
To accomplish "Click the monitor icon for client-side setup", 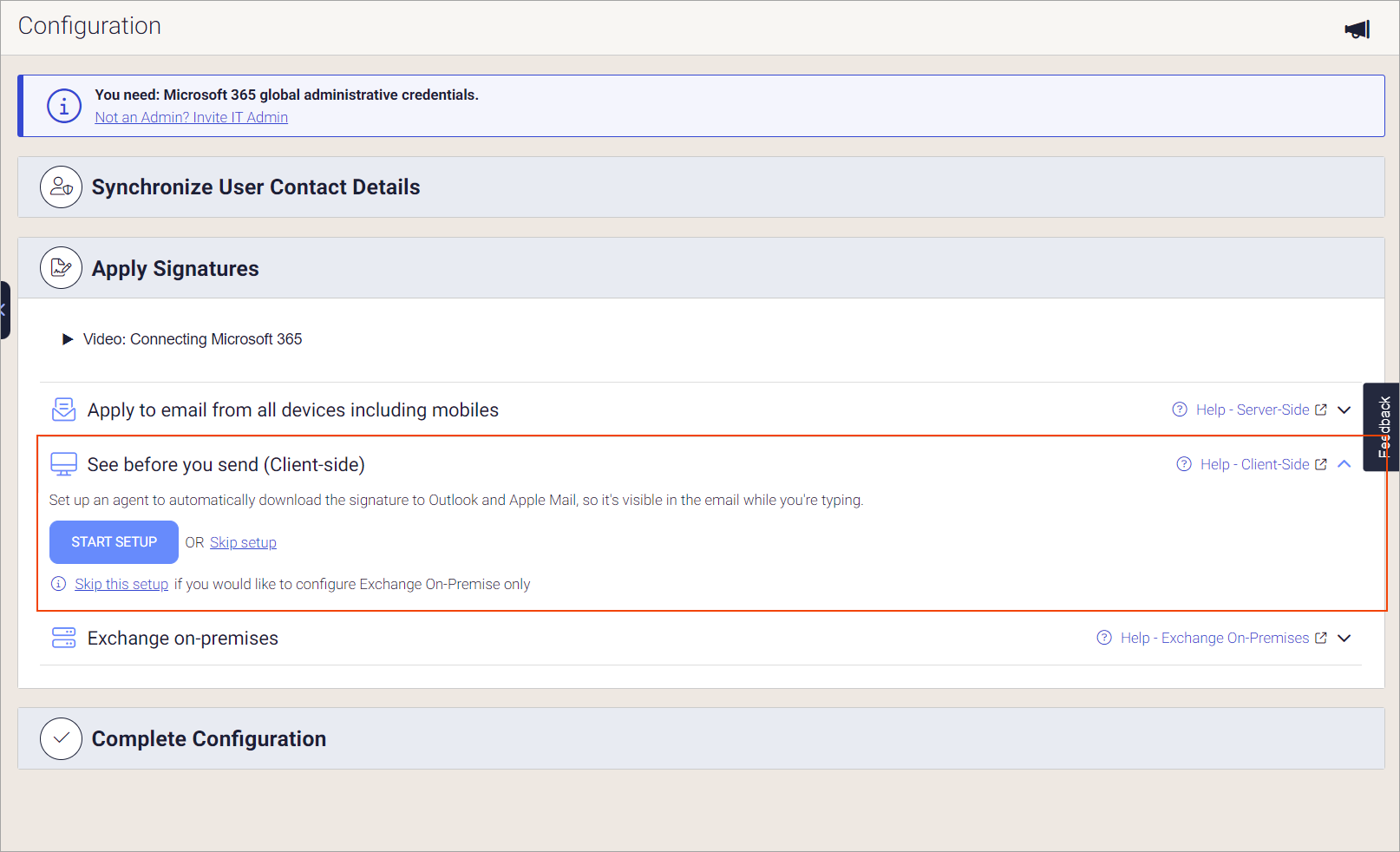I will point(62,463).
